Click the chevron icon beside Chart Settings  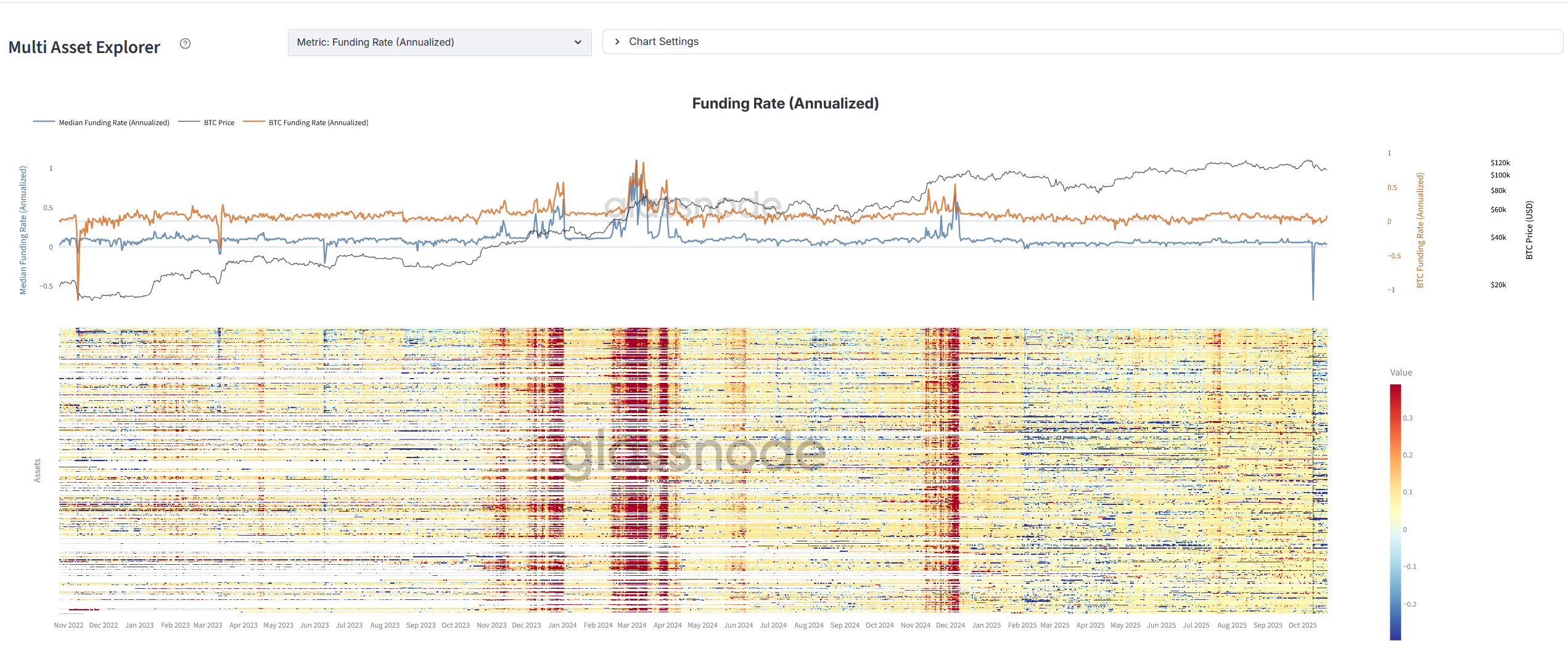[x=617, y=41]
